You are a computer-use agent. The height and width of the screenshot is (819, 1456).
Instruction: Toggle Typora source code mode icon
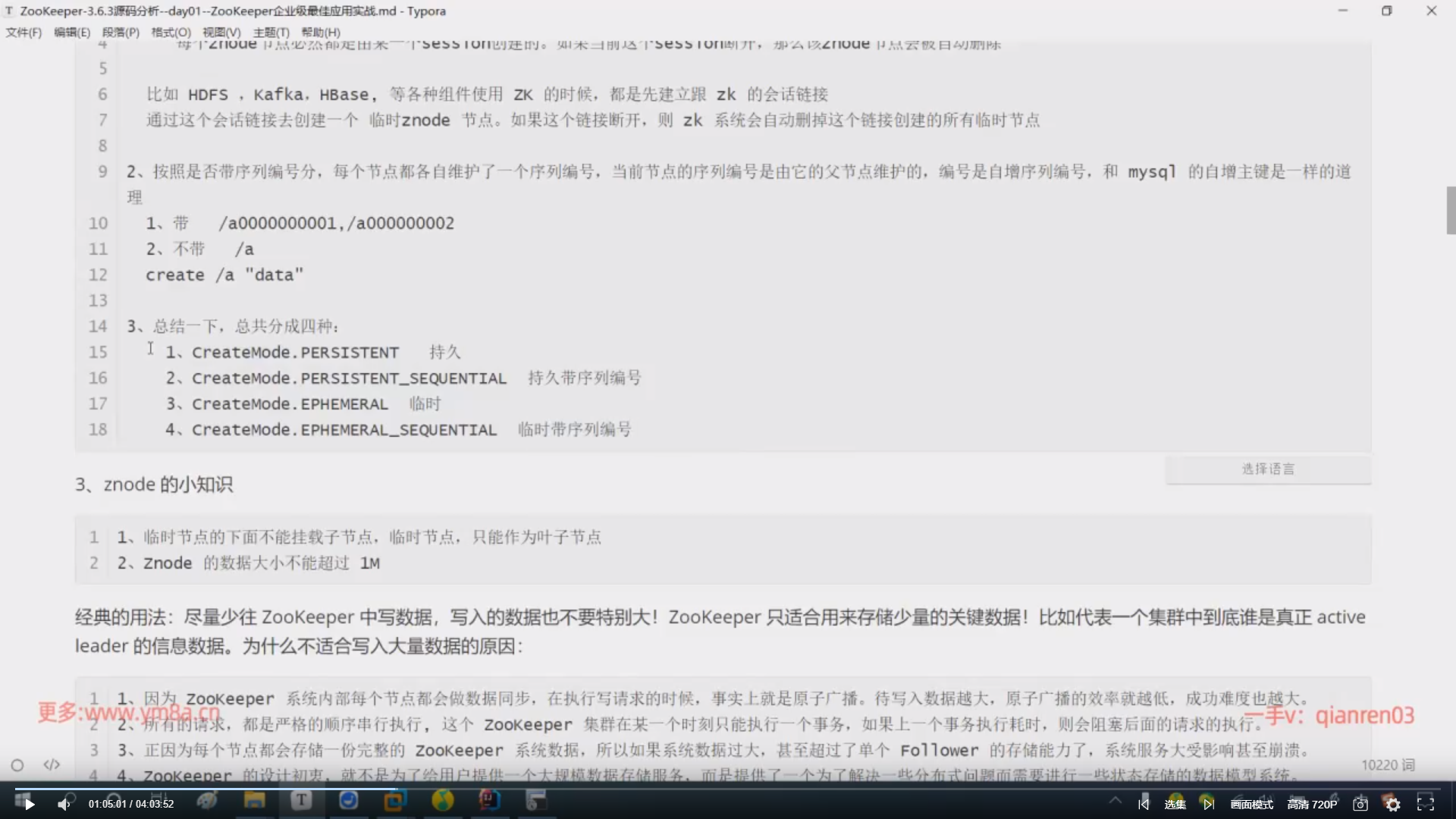click(52, 764)
